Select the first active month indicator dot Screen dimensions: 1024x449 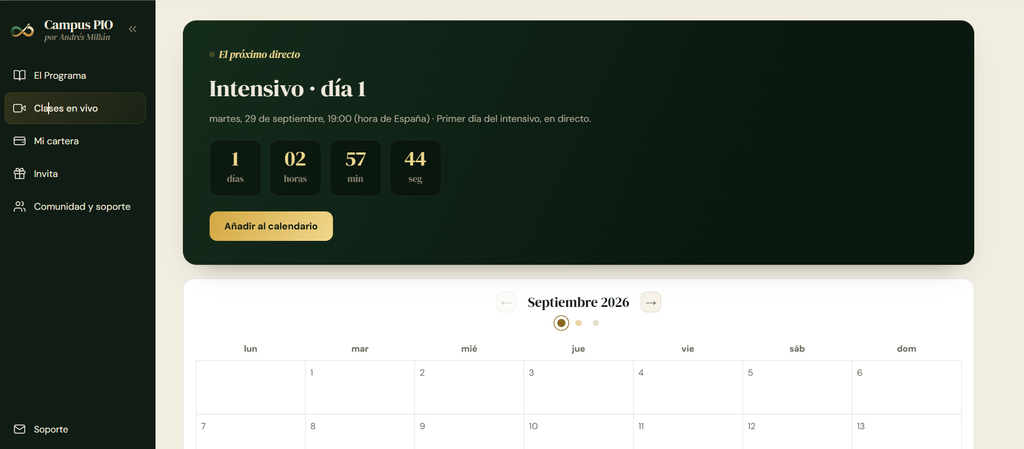click(561, 323)
